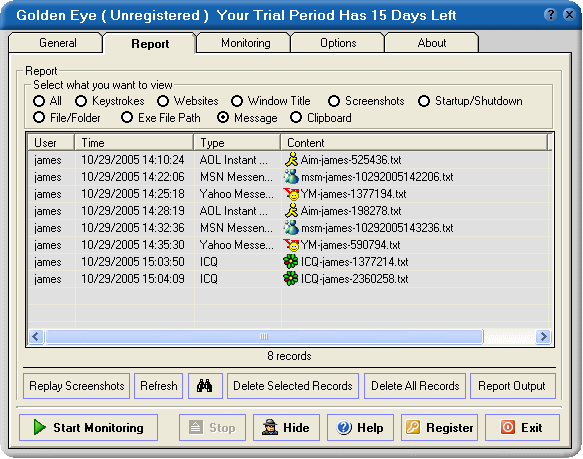The height and width of the screenshot is (459, 583).
Task: Open the Report tab
Action: pos(150,44)
